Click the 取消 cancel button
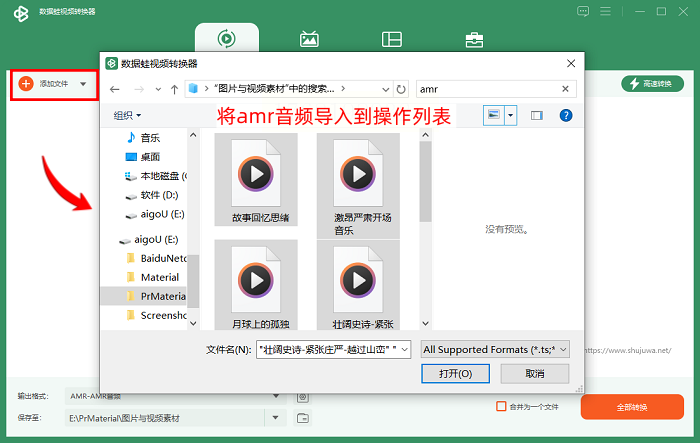Image resolution: width=700 pixels, height=443 pixels. (x=535, y=373)
